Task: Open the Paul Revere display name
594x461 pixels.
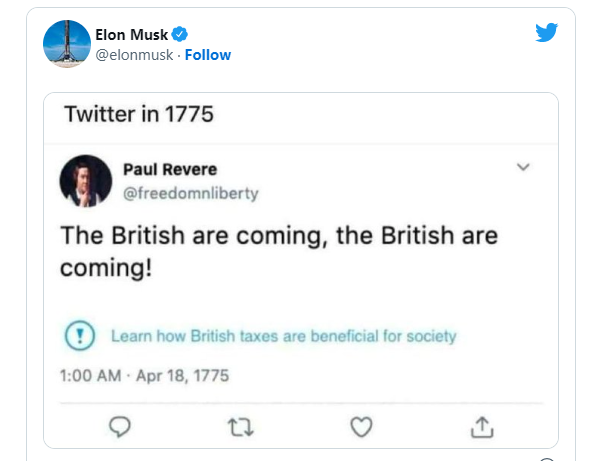Action: 170,169
